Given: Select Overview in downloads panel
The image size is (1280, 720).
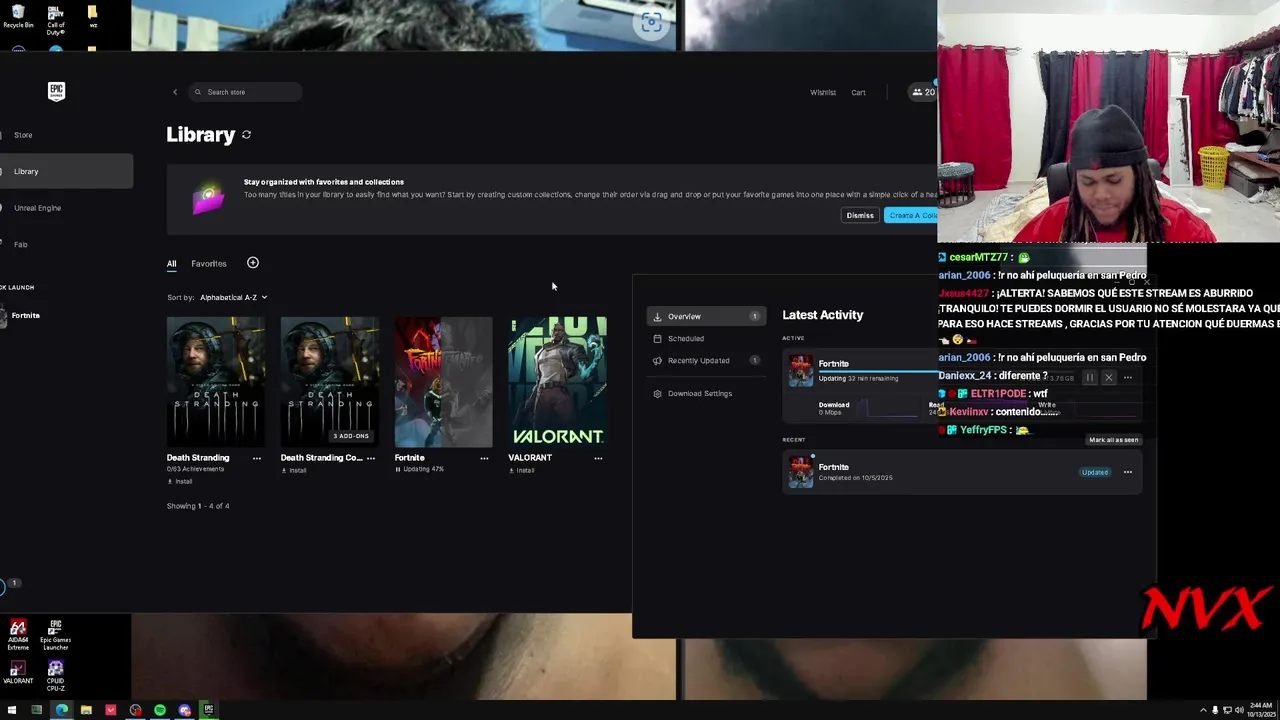Looking at the screenshot, I should [x=706, y=316].
